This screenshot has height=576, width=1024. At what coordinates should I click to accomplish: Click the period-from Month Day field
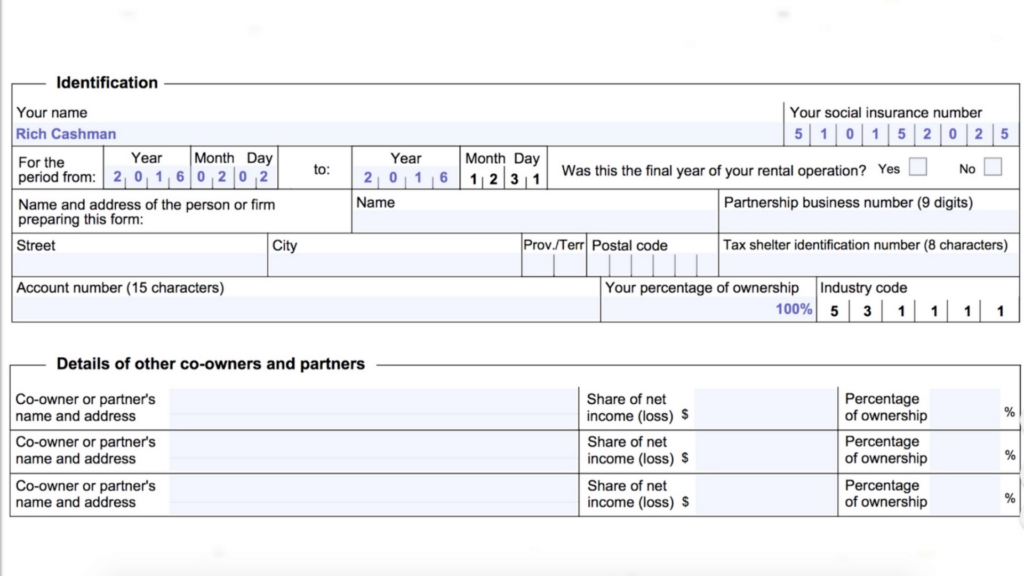(232, 178)
